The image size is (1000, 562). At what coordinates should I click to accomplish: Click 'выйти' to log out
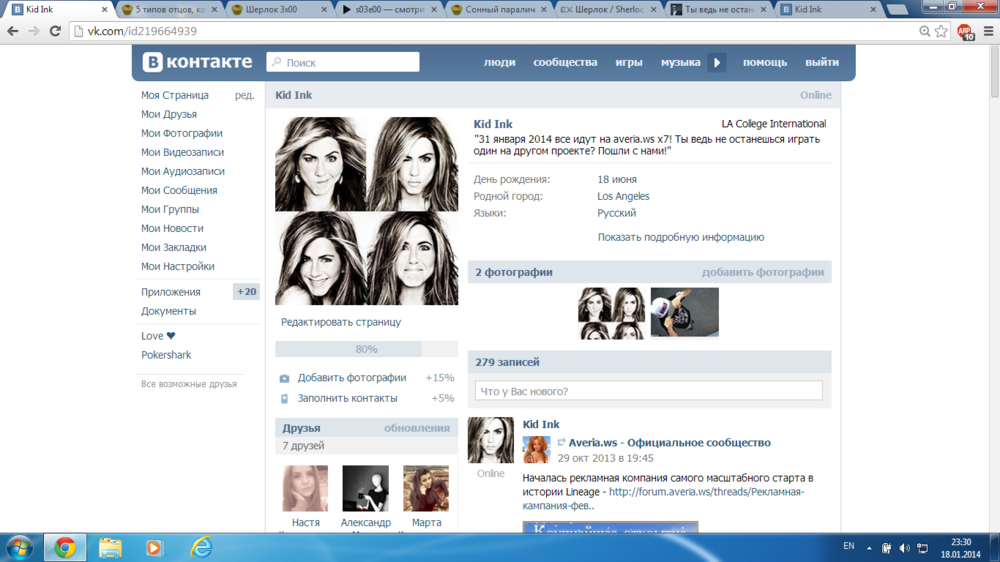[821, 62]
